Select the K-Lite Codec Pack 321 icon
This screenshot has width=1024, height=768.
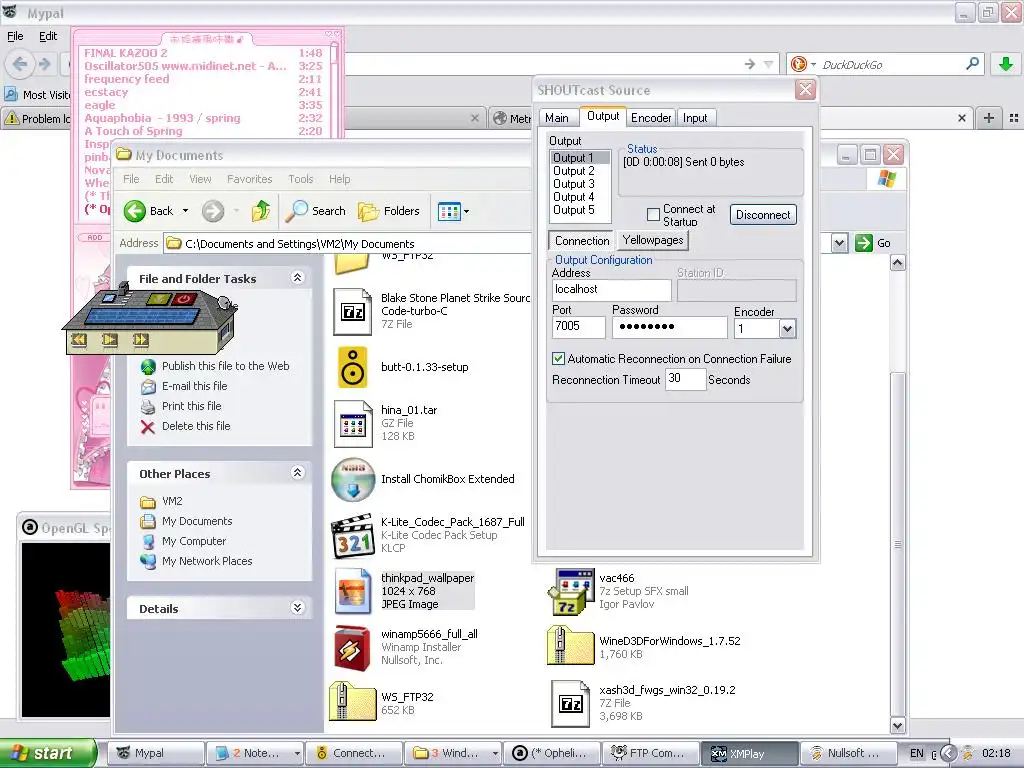point(353,536)
